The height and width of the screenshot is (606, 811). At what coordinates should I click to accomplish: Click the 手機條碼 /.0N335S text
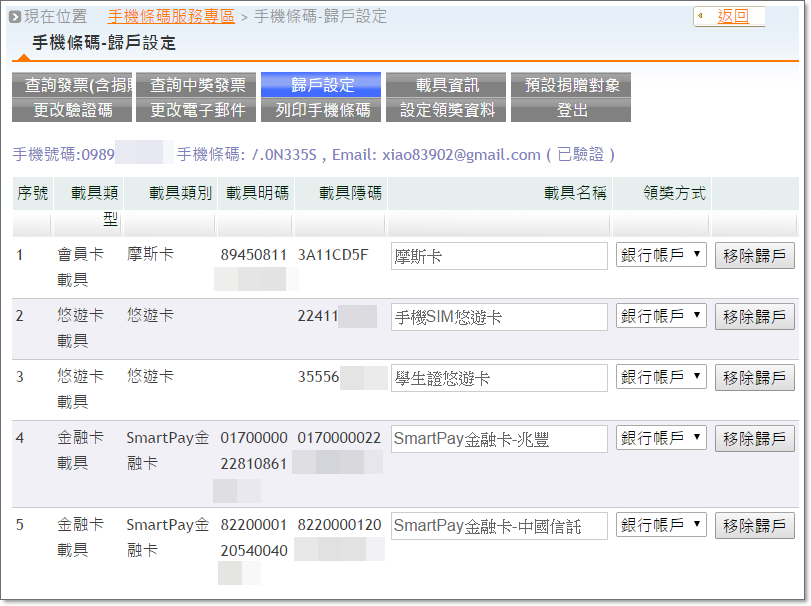(x=246, y=155)
